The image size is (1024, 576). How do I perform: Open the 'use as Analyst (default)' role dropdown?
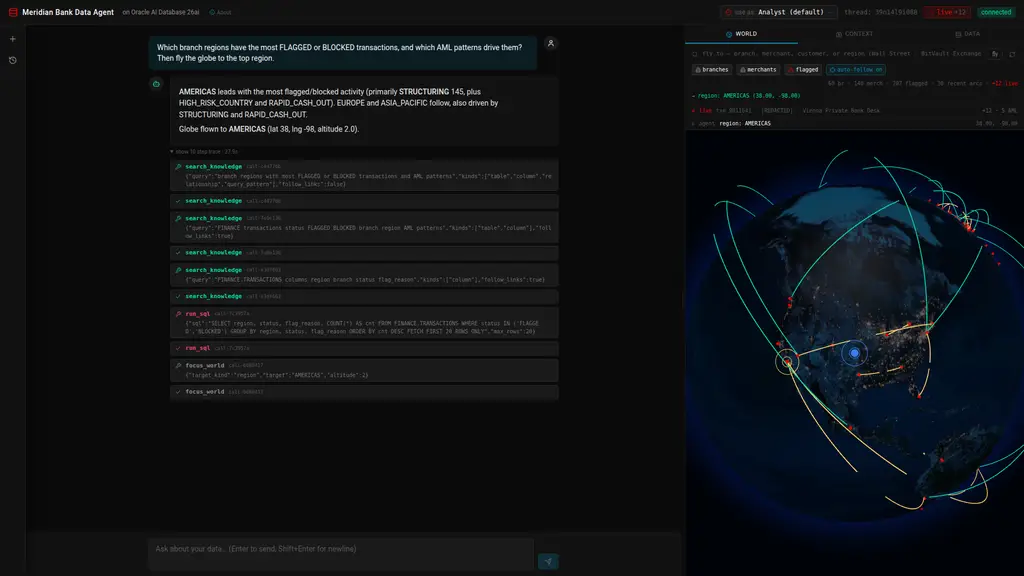(x=778, y=12)
